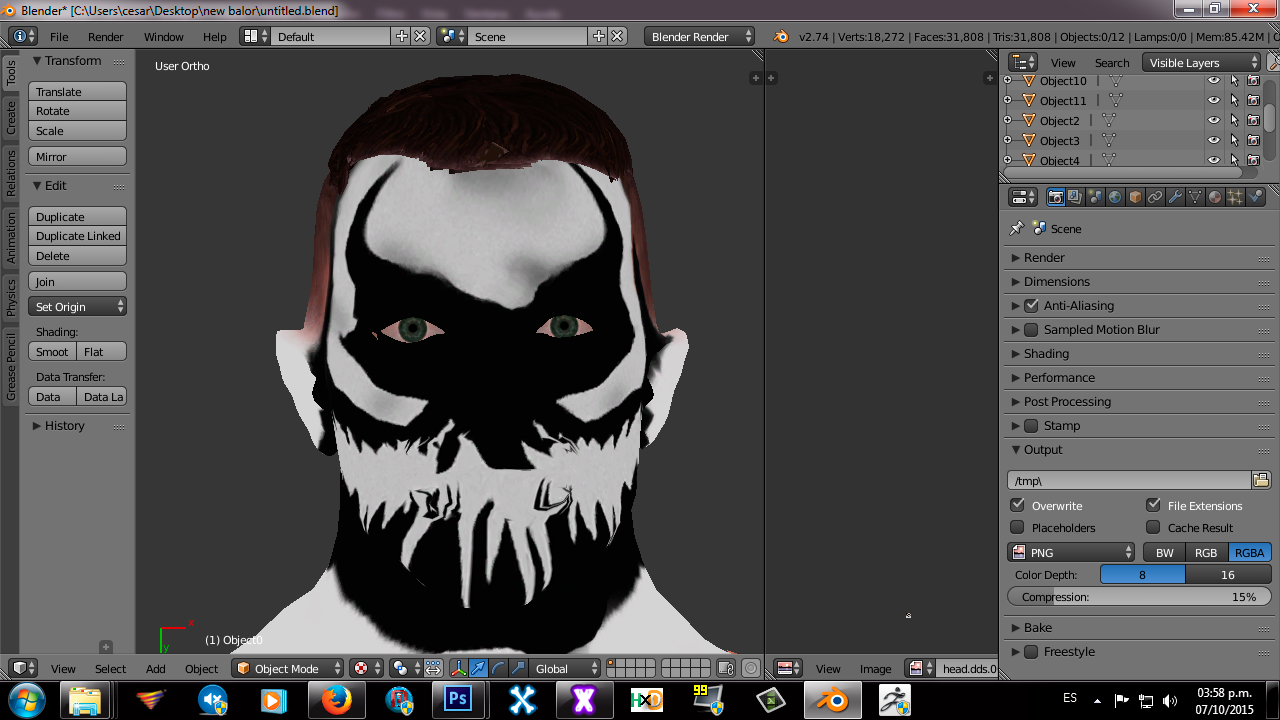Toggle selectability of Object2 arrow icon

pyautogui.click(x=1234, y=121)
